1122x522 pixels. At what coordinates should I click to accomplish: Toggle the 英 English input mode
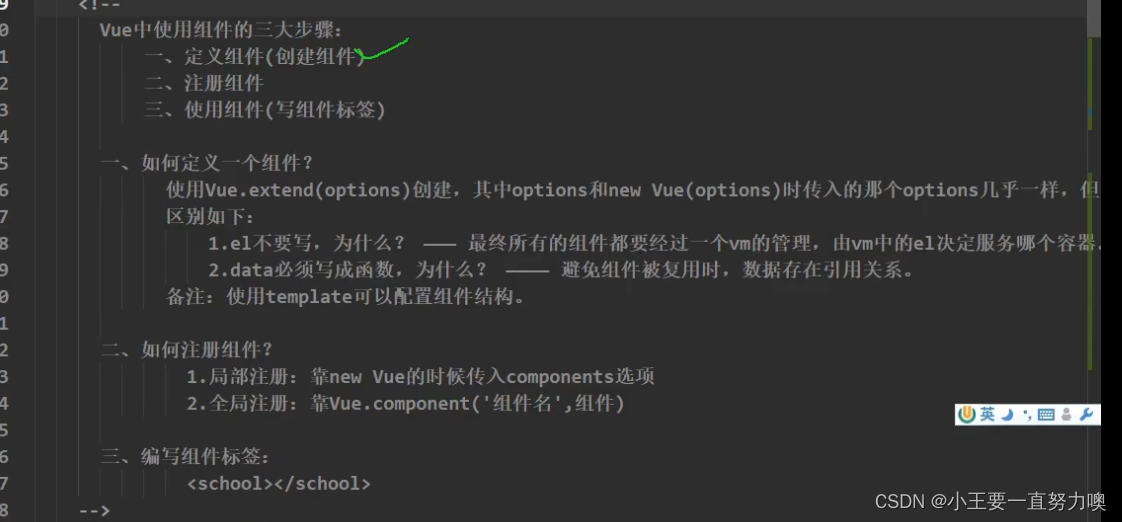coord(987,414)
